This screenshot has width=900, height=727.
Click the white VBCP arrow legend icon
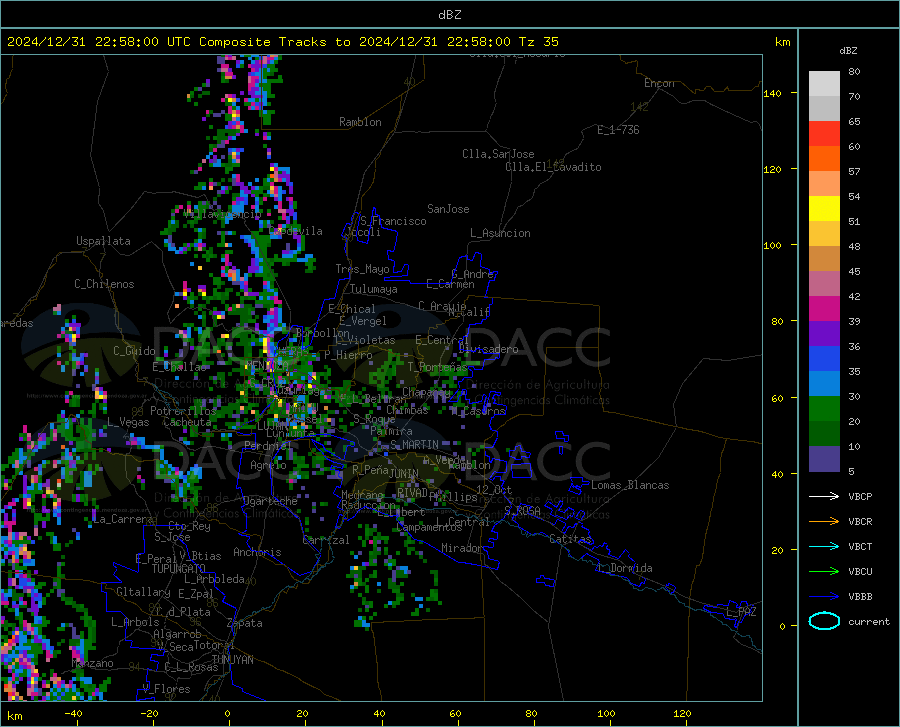click(824, 496)
